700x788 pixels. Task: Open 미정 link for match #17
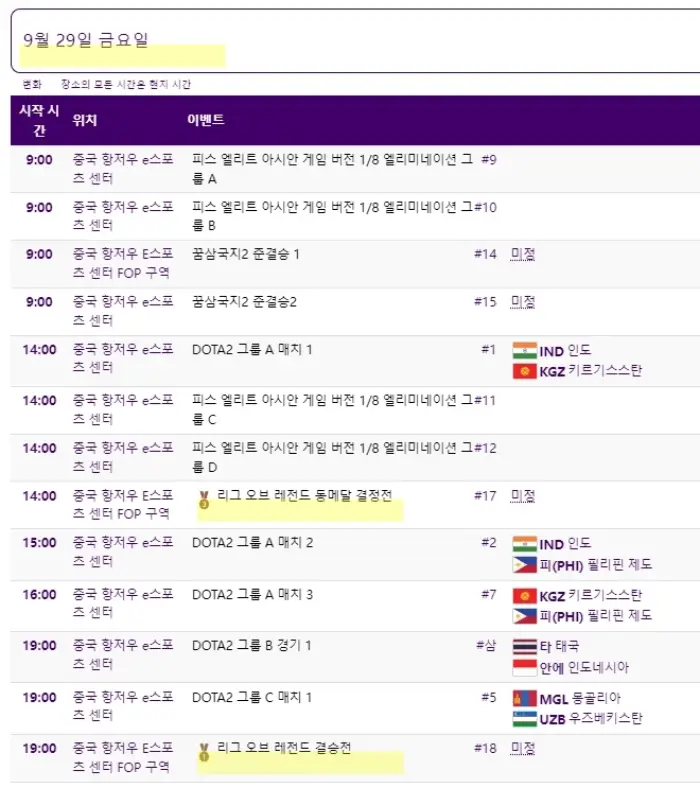coord(523,496)
